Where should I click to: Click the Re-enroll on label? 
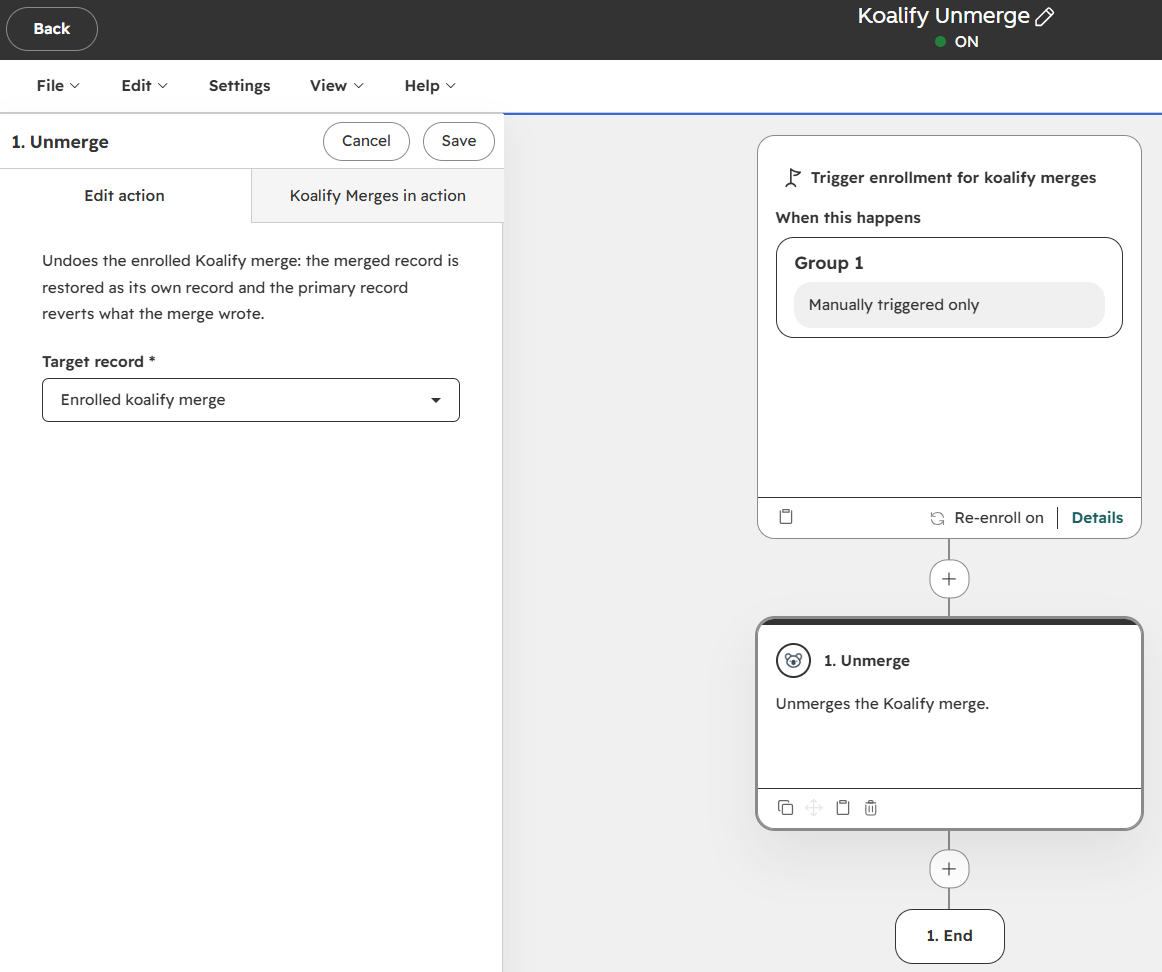pos(998,518)
